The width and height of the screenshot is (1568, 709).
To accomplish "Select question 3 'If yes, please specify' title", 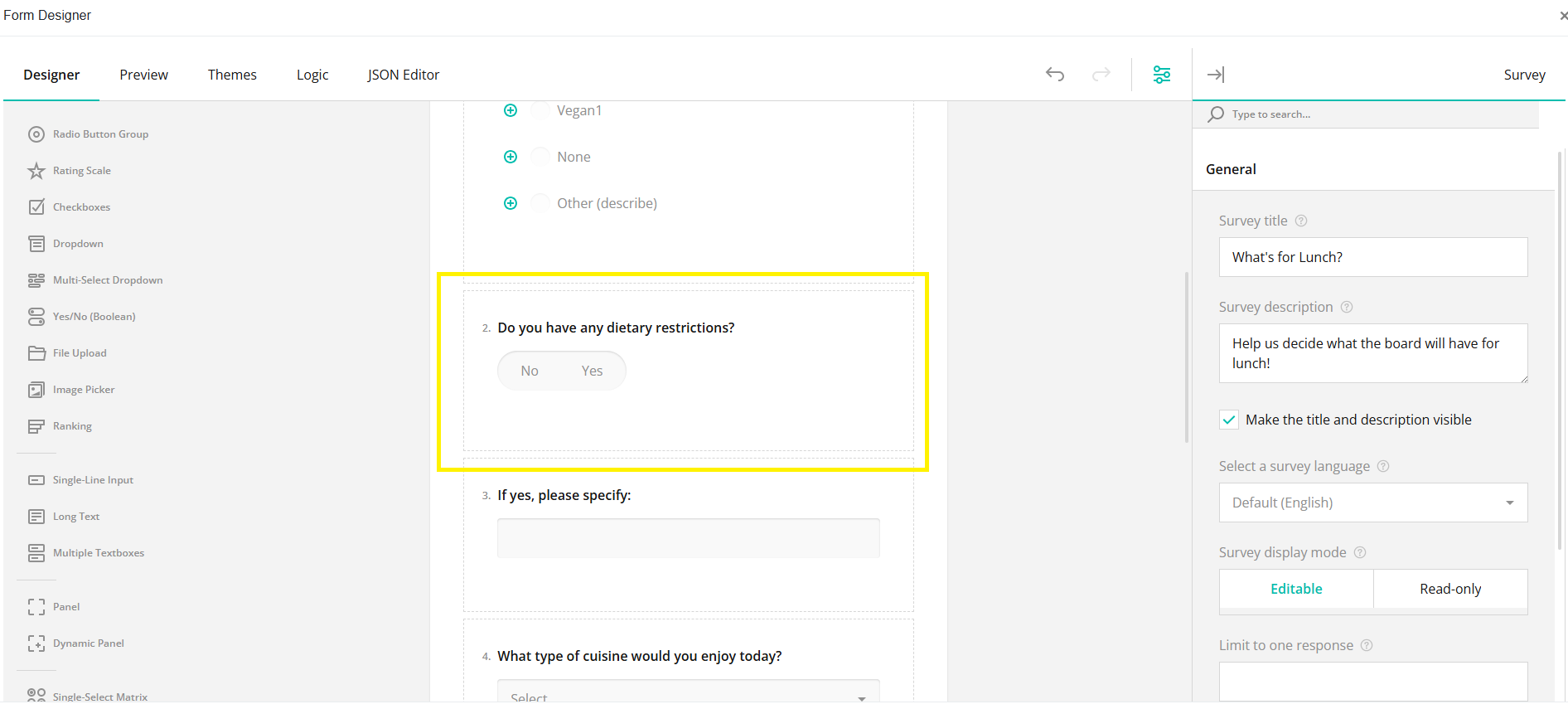I will pos(564,495).
